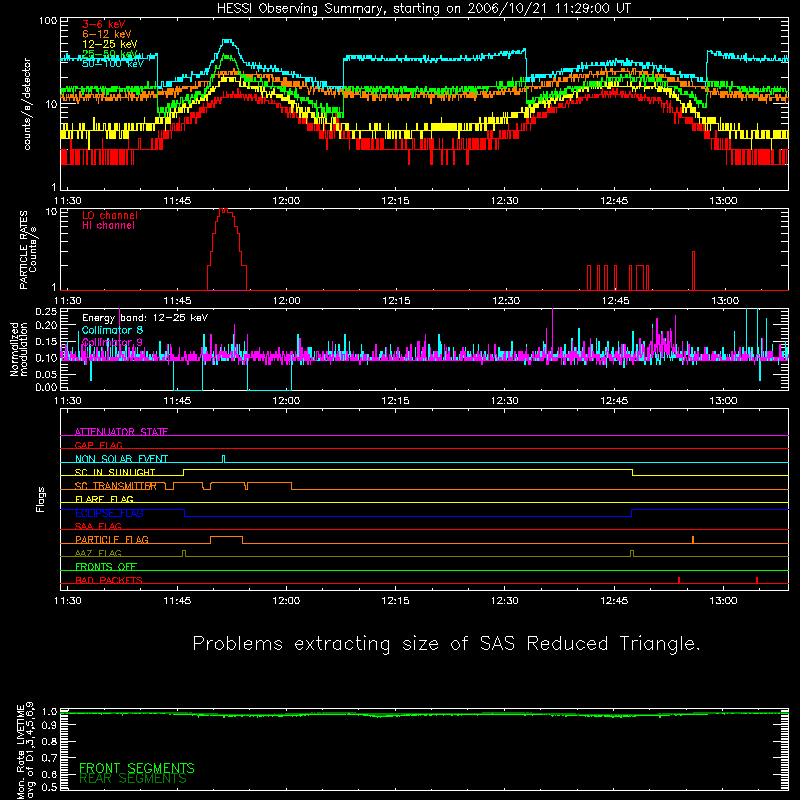Click the 'FLARE FLAG' label

pos(104,499)
